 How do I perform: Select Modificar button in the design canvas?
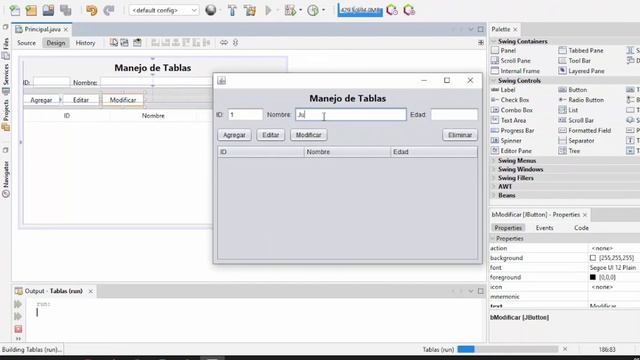(x=123, y=100)
